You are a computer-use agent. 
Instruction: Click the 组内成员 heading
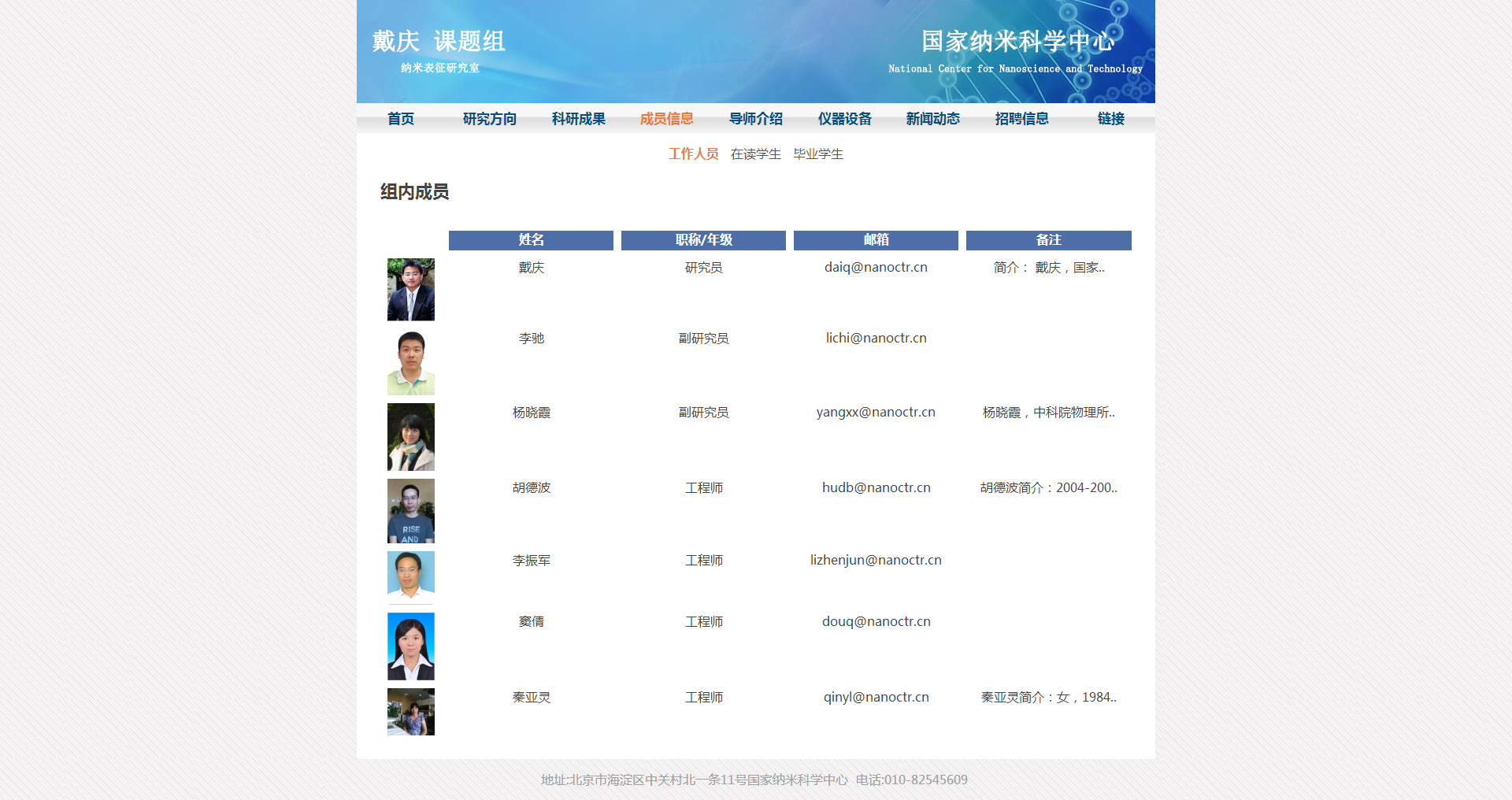click(415, 192)
